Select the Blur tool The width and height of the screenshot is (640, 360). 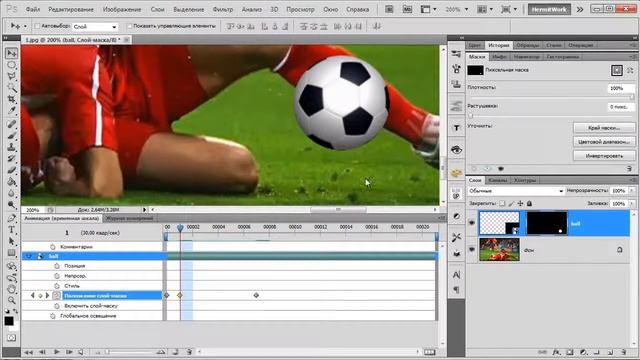pyautogui.click(x=11, y=193)
